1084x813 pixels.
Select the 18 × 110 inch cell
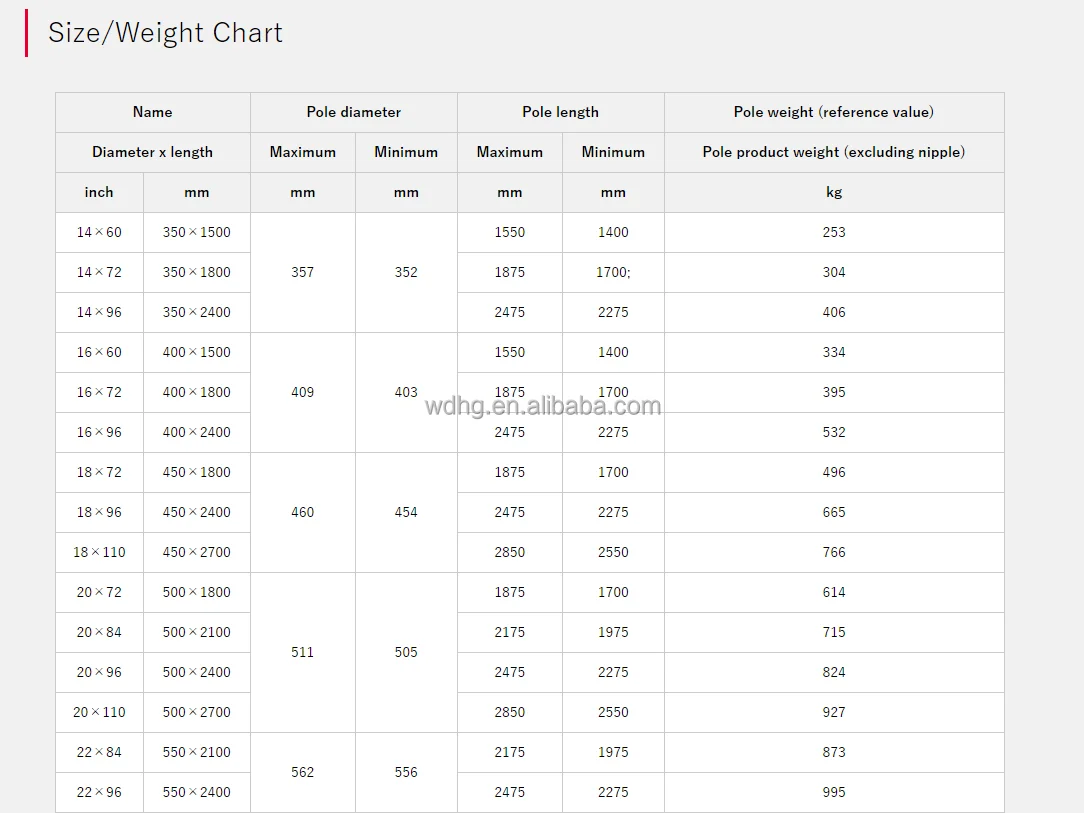tap(99, 552)
